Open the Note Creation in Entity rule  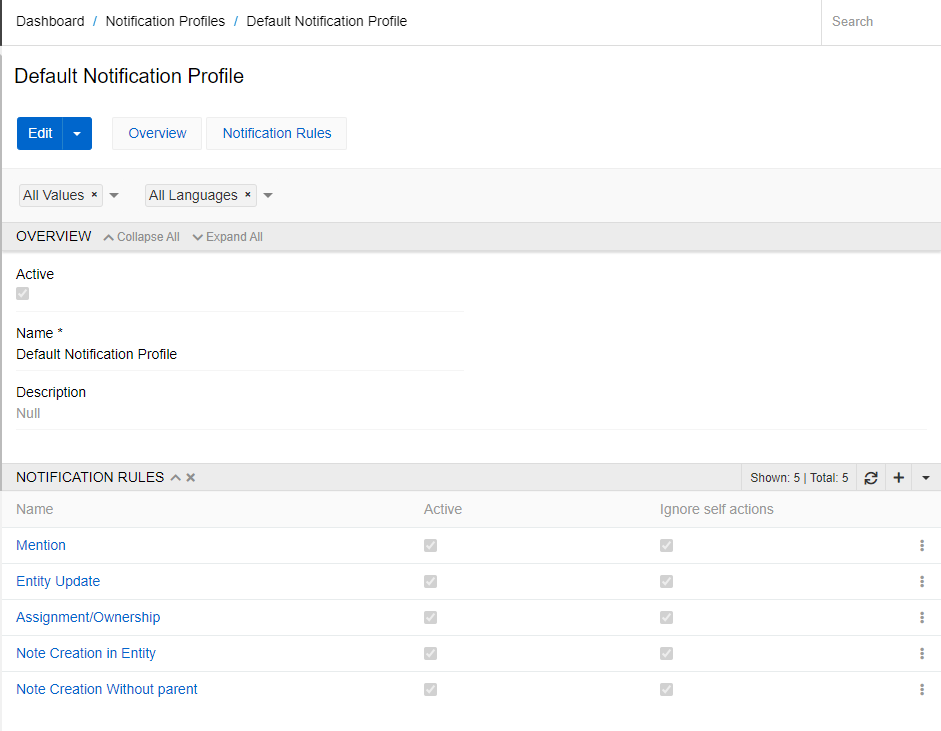tap(85, 653)
